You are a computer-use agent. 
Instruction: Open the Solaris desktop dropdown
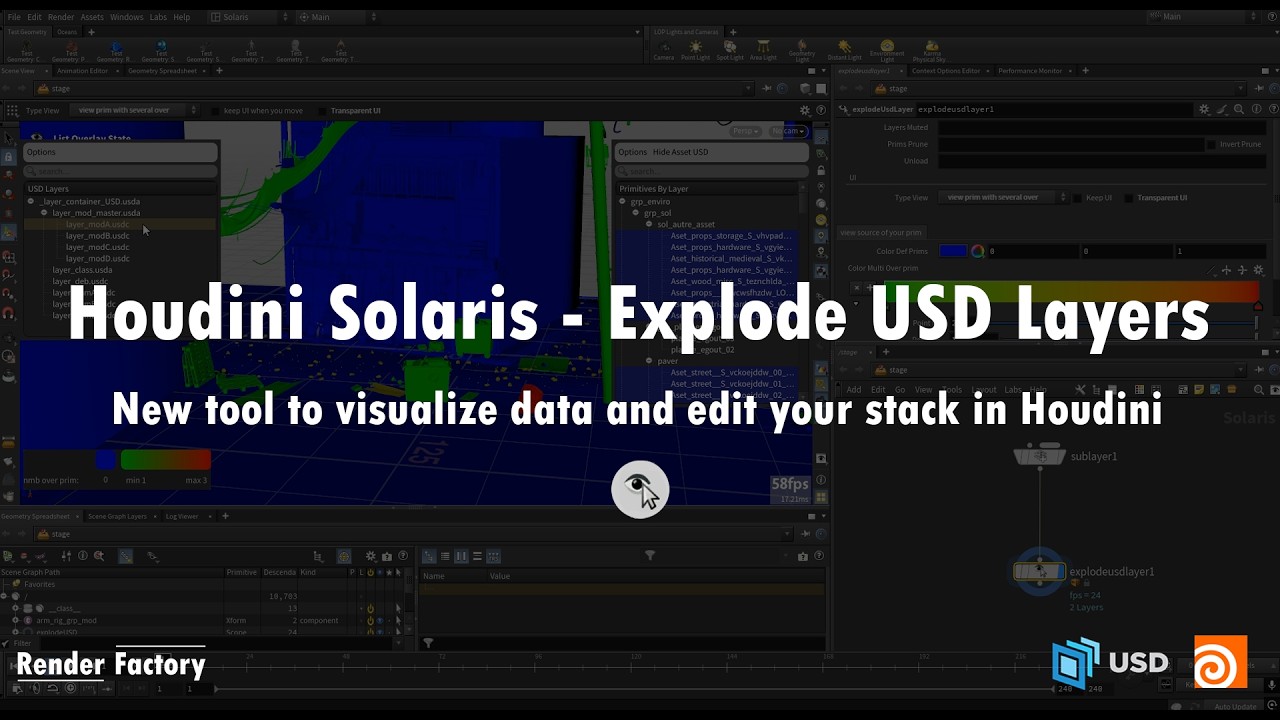[x=250, y=17]
